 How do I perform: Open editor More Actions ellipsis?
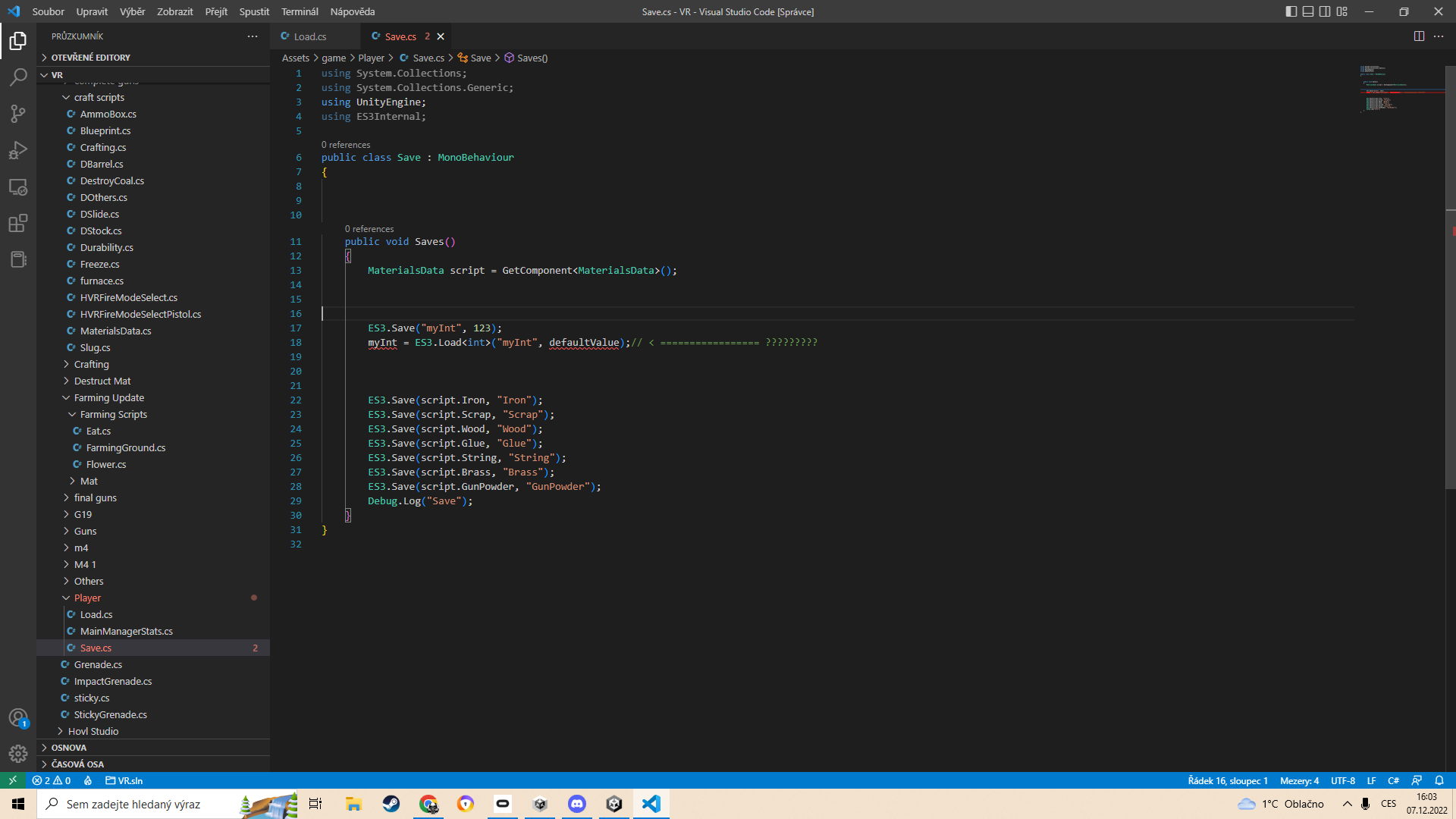pyautogui.click(x=1439, y=36)
